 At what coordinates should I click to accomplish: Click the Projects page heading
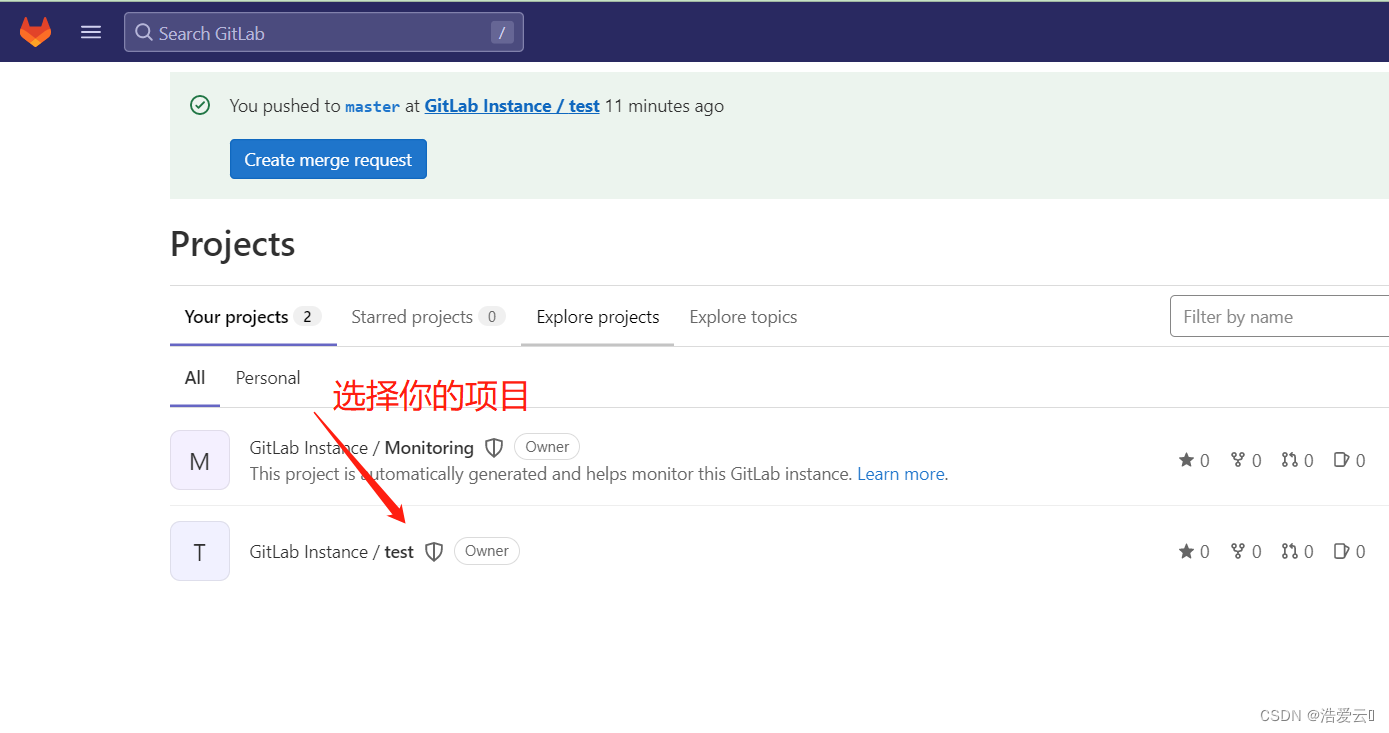[233, 244]
